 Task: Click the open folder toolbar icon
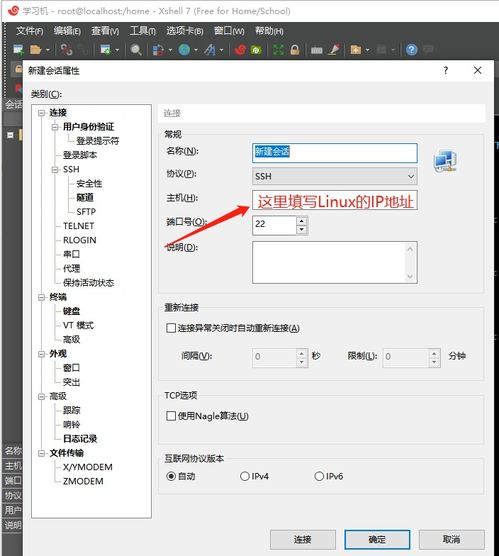35,50
